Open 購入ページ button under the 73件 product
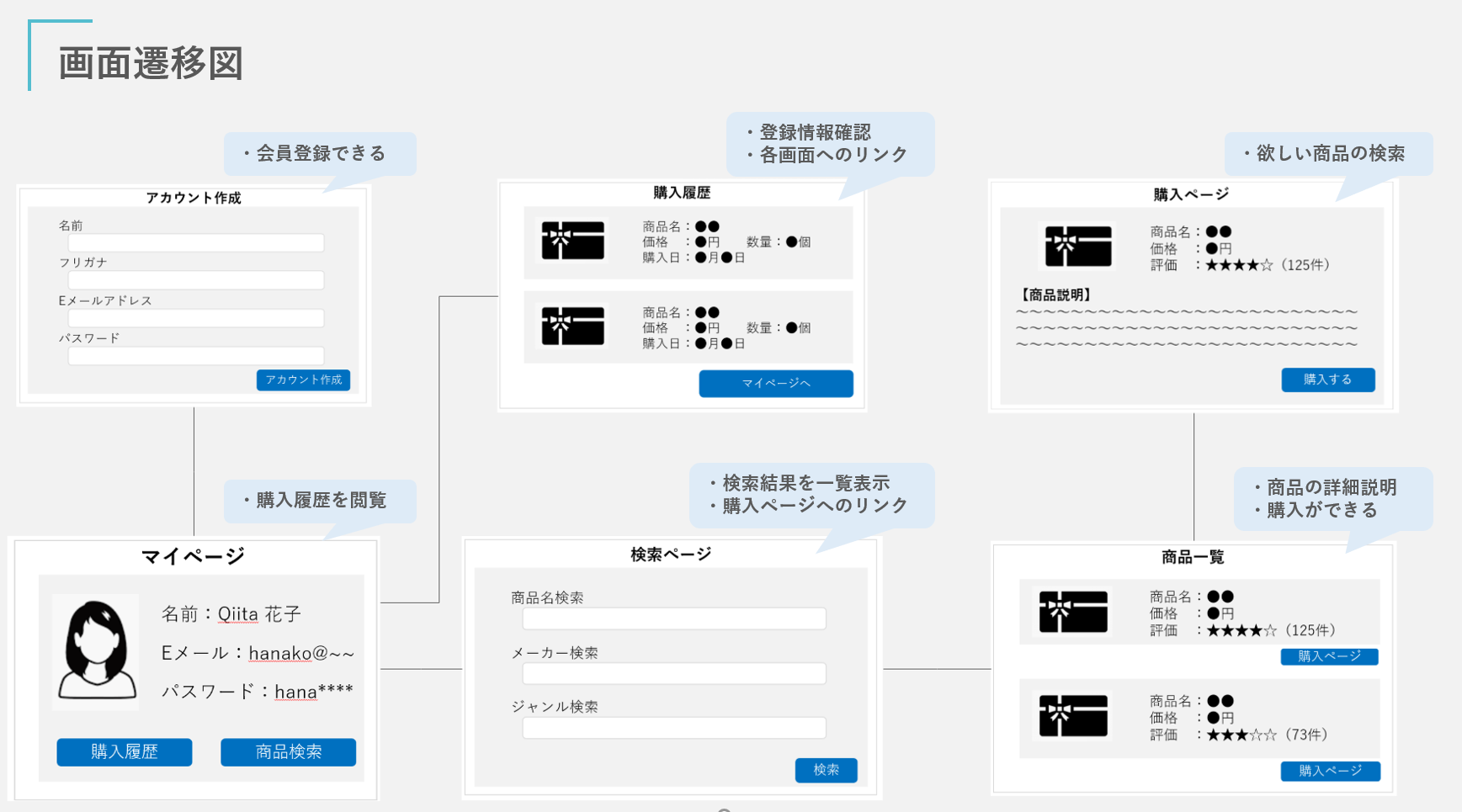1462x812 pixels. [1330, 771]
